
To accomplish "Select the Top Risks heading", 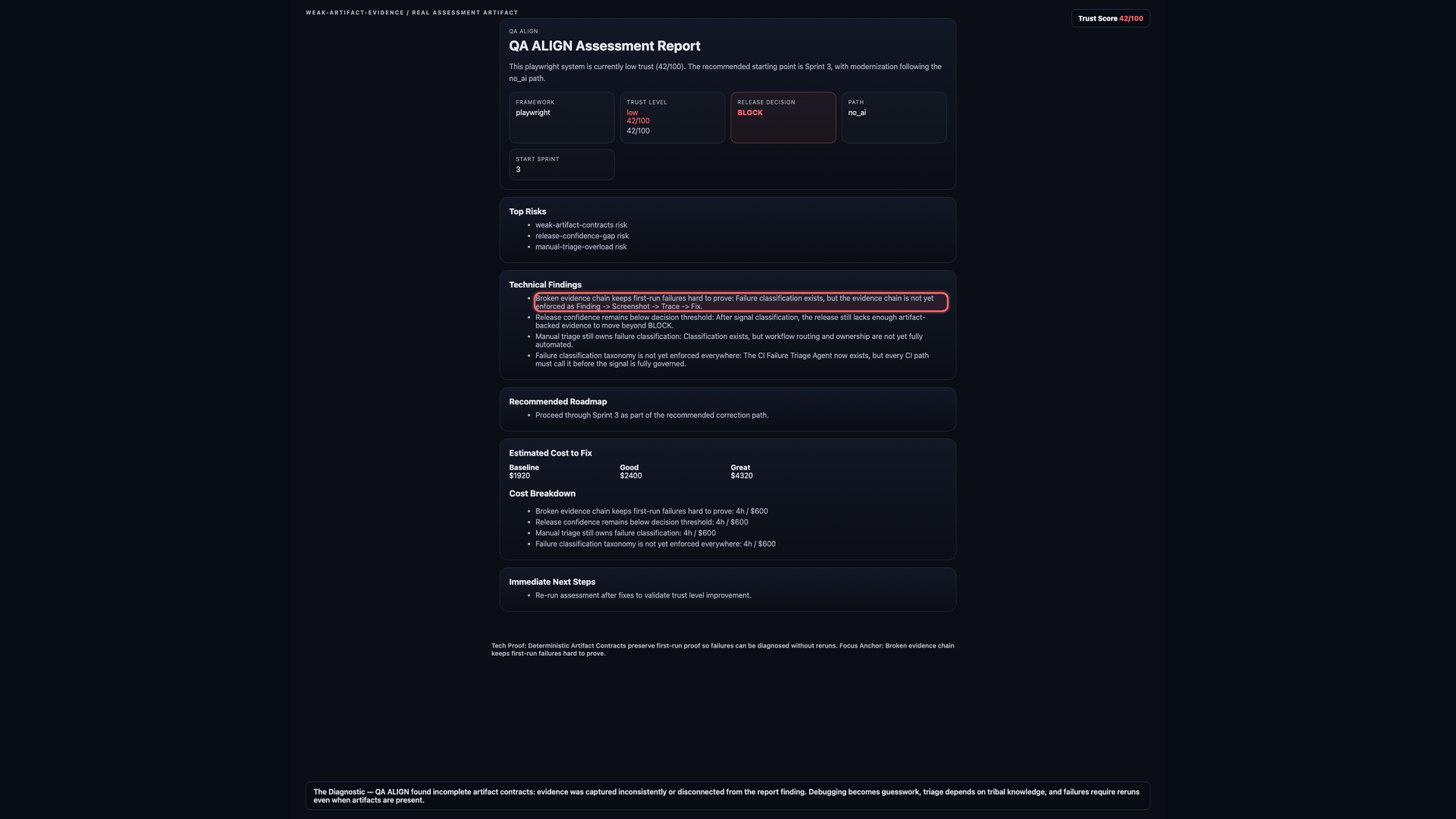I will [x=528, y=212].
